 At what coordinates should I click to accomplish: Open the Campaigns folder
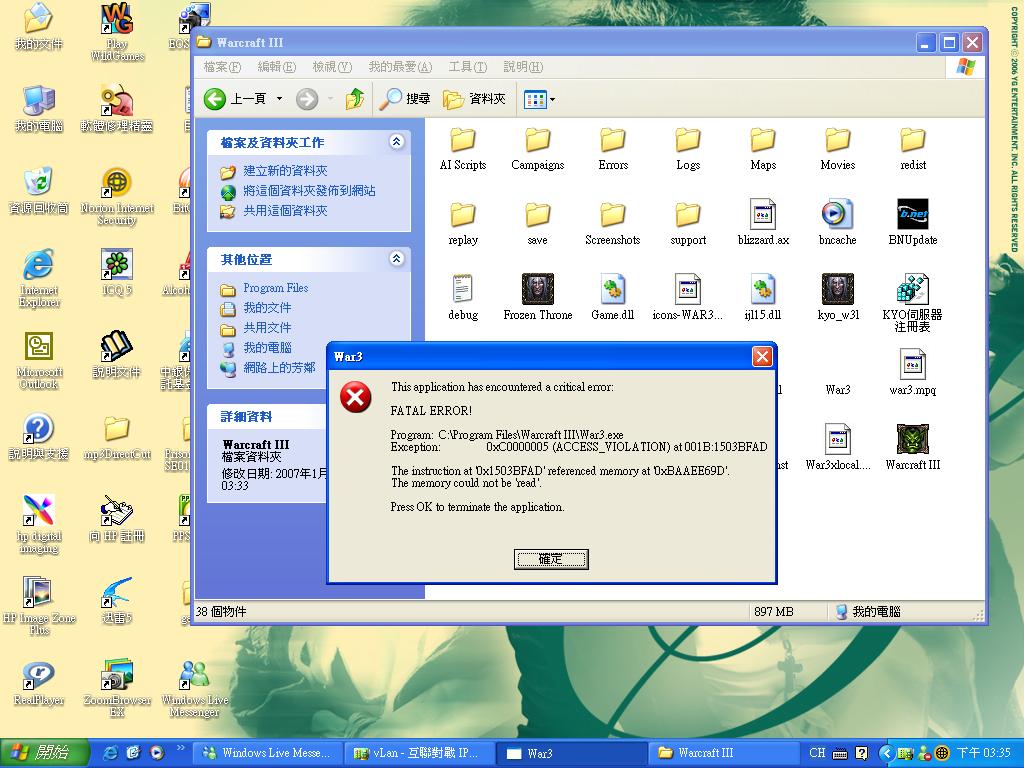tap(537, 149)
